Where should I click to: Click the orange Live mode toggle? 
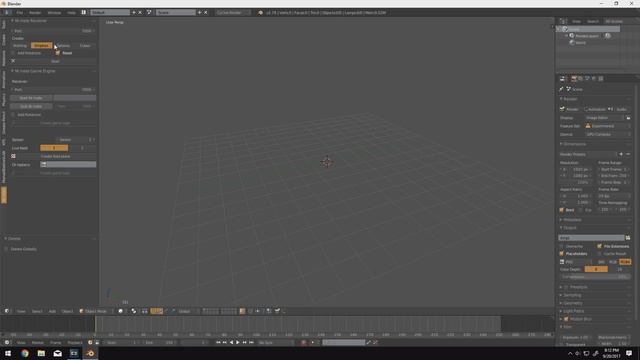54,148
